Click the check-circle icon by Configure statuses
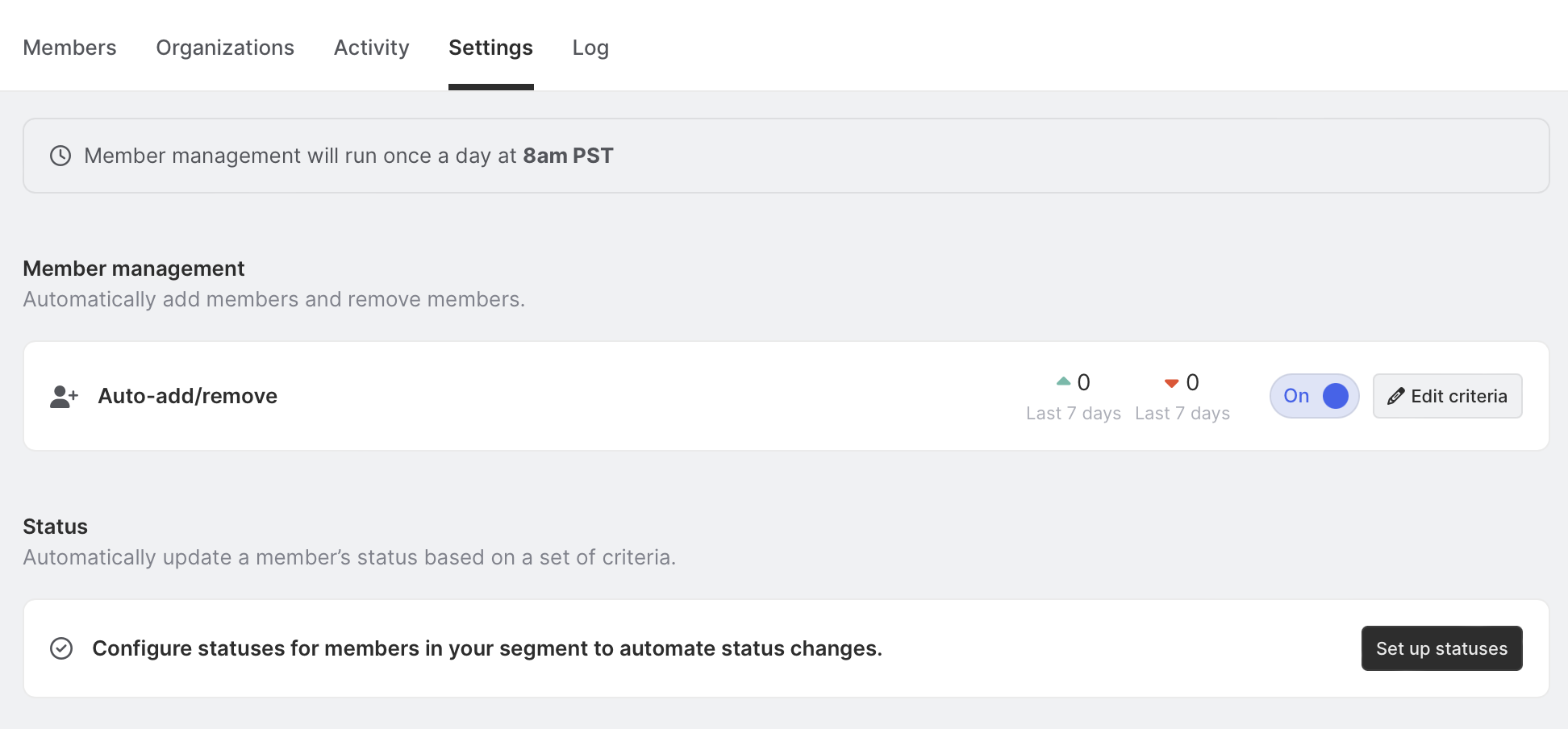Image resolution: width=1568 pixels, height=729 pixels. pyautogui.click(x=61, y=648)
